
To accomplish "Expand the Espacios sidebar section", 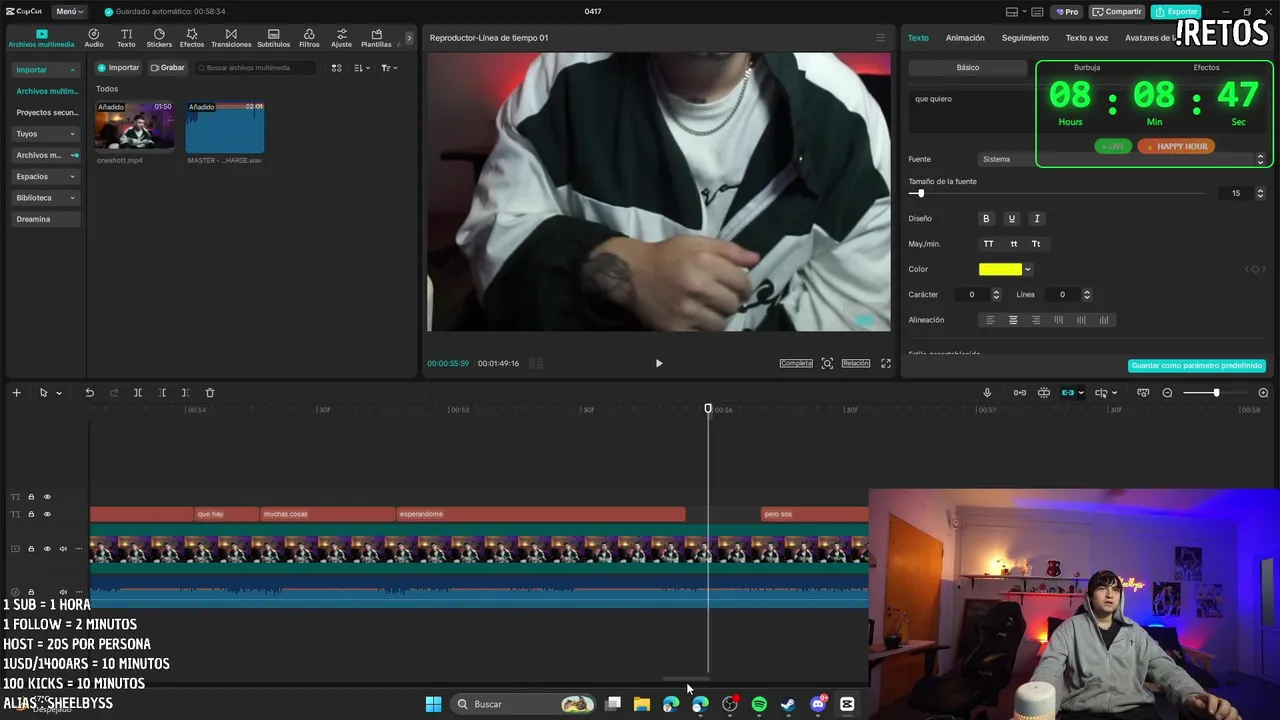I will [x=45, y=177].
